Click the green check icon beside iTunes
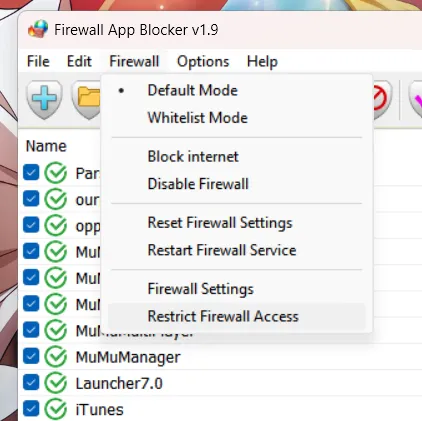The height and width of the screenshot is (421, 422). click(x=55, y=409)
